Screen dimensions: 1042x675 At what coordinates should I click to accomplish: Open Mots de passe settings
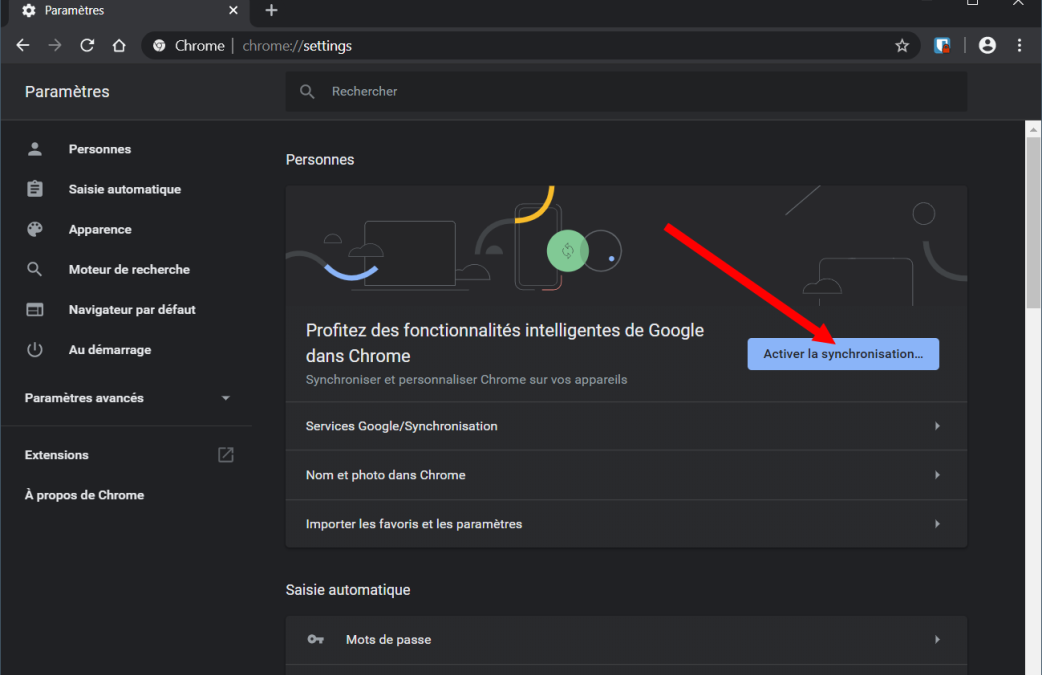point(625,640)
